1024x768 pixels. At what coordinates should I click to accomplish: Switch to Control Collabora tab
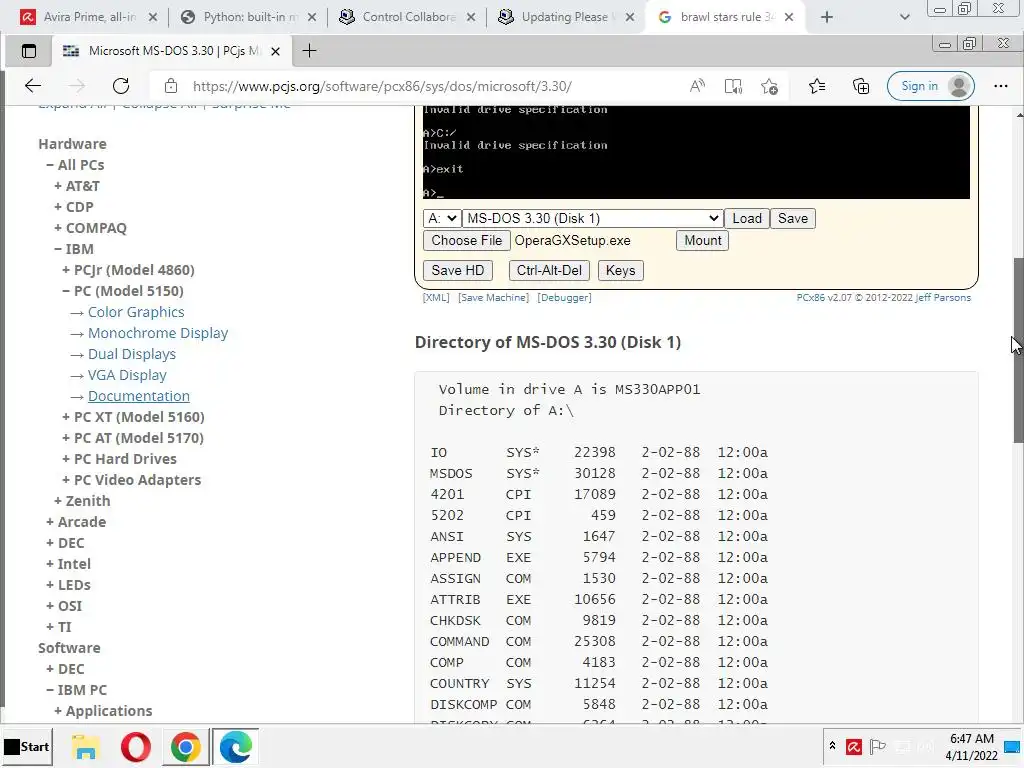coord(408,17)
